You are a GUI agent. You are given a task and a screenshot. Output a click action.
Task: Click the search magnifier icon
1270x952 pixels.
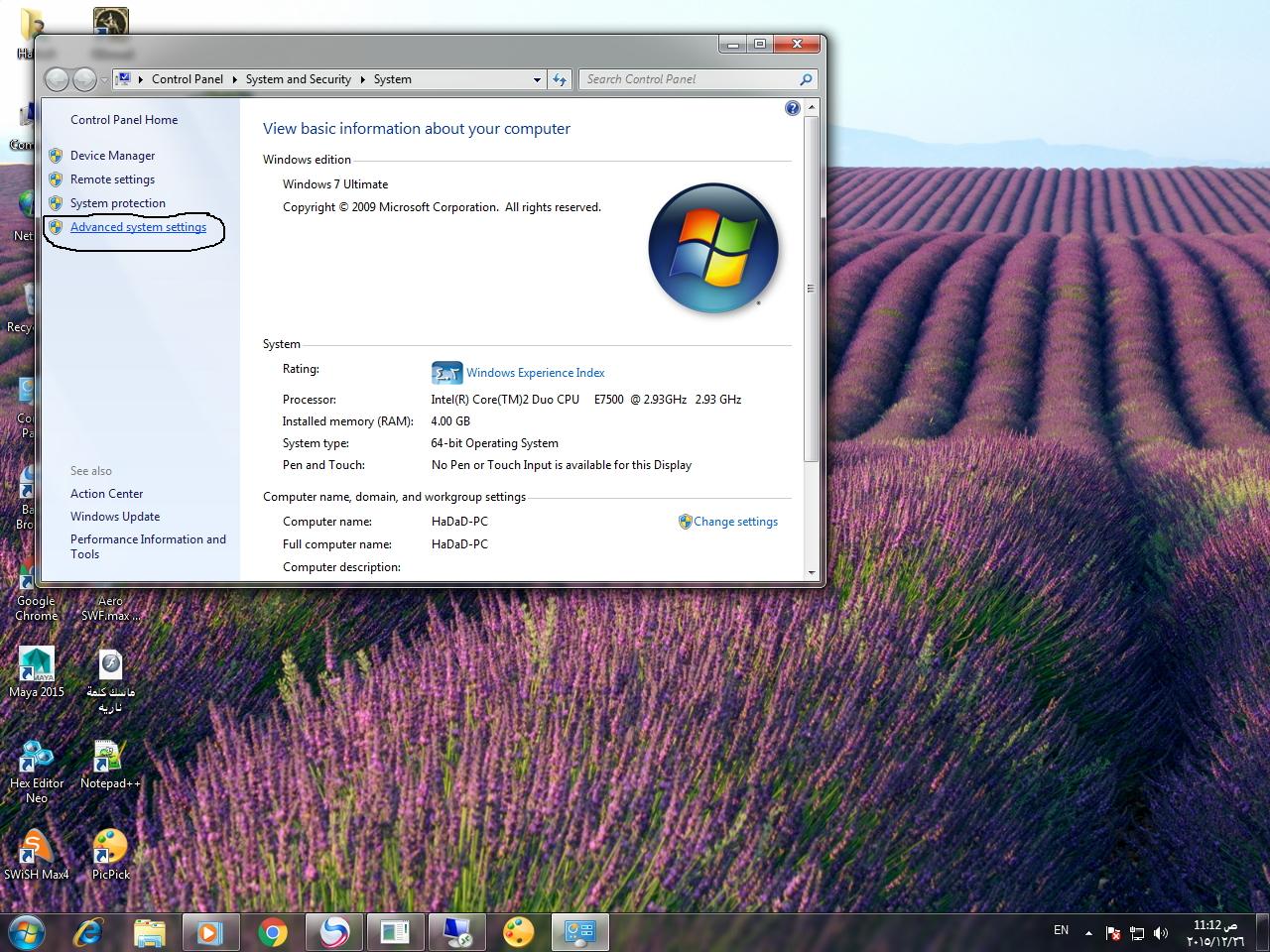[x=806, y=79]
